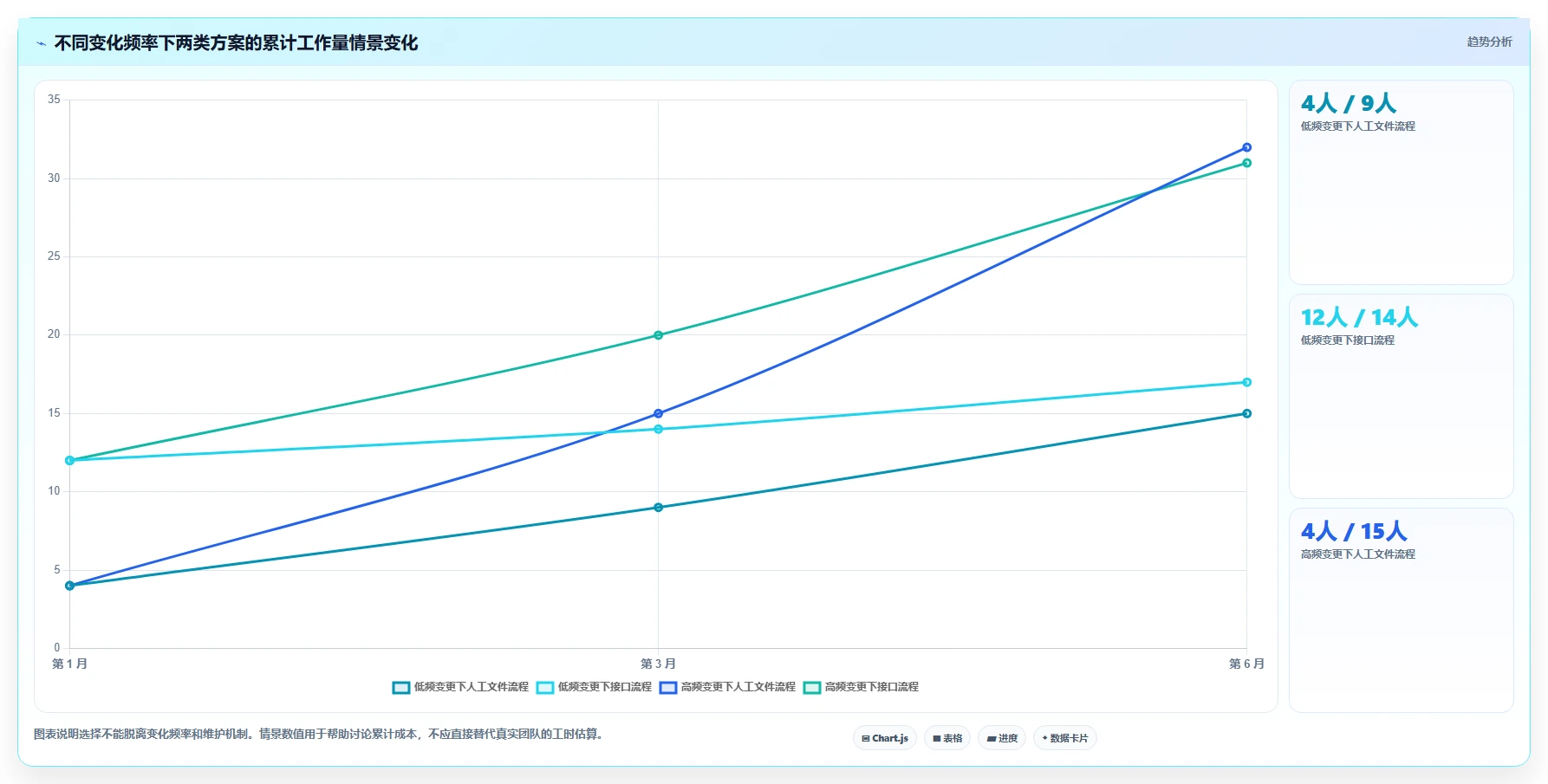Click the 第 1 月 x-axis label
The width and height of the screenshot is (1548, 784).
pos(69,664)
